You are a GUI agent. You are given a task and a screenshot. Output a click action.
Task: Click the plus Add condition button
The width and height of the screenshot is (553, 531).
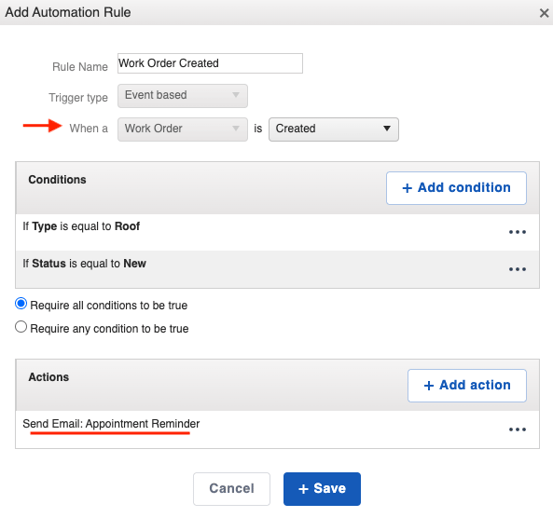456,188
